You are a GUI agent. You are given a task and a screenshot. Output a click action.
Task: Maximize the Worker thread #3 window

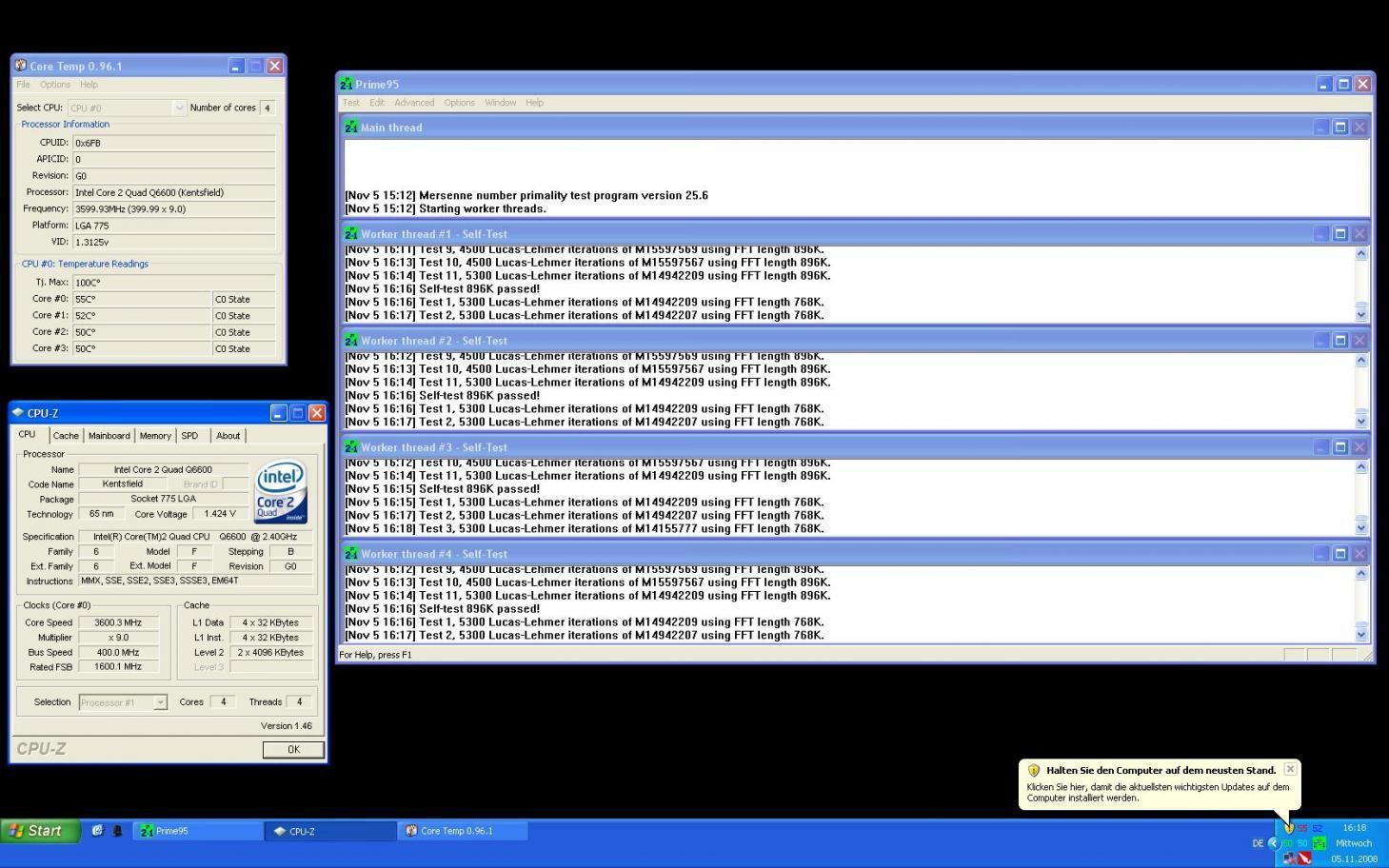point(1339,446)
